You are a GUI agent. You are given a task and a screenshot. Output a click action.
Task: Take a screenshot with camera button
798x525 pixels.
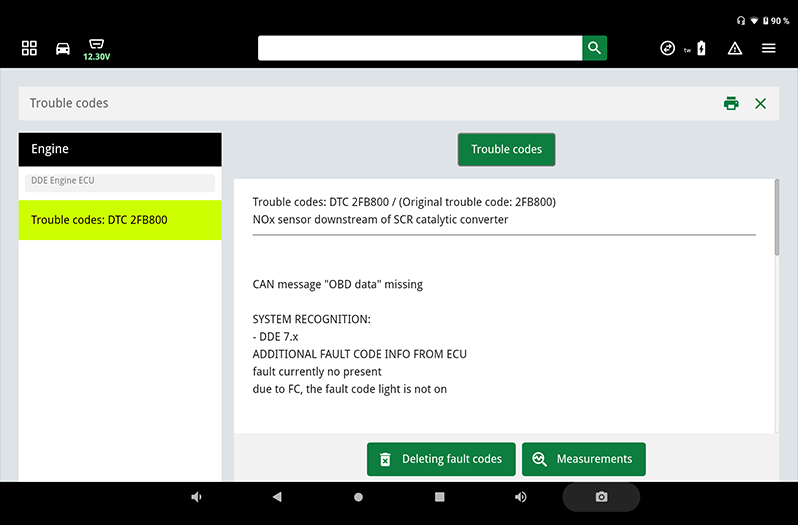(601, 497)
